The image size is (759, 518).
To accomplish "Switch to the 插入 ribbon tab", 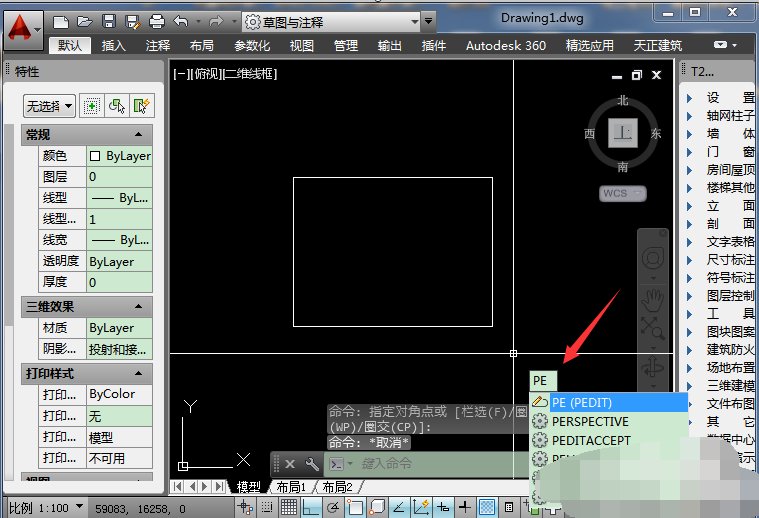I will click(114, 45).
